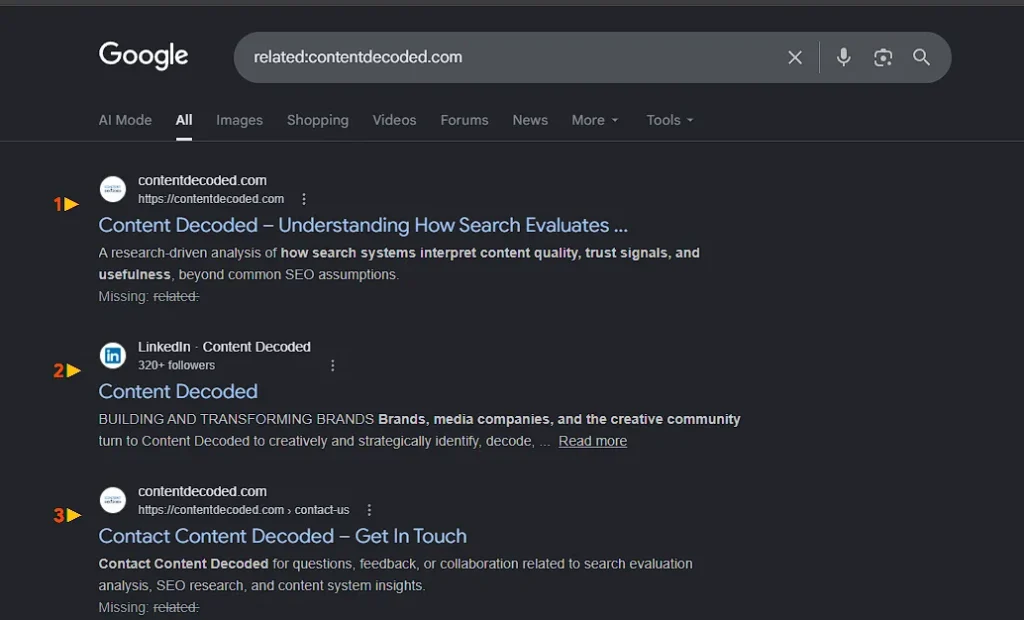Go to the News tab
Viewport: 1024px width, 620px height.
[x=530, y=120]
